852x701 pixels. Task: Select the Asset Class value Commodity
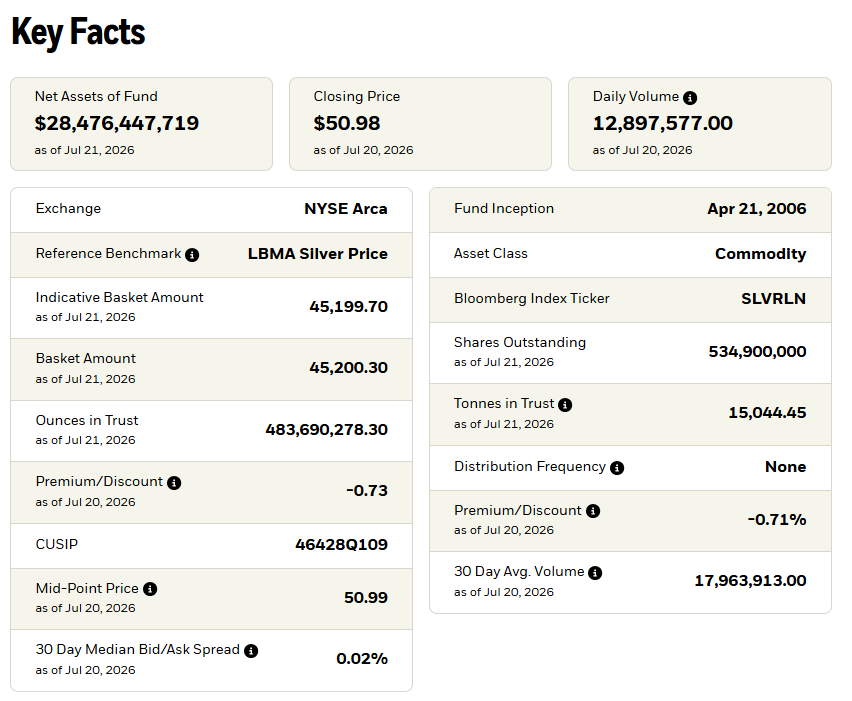click(760, 254)
